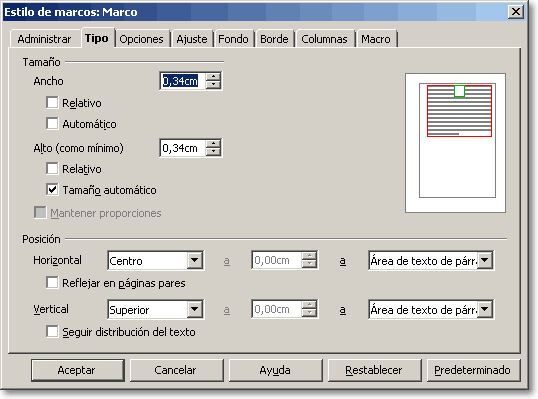This screenshot has height=399, width=538.
Task: Open the Columnas tab
Action: click(x=324, y=39)
